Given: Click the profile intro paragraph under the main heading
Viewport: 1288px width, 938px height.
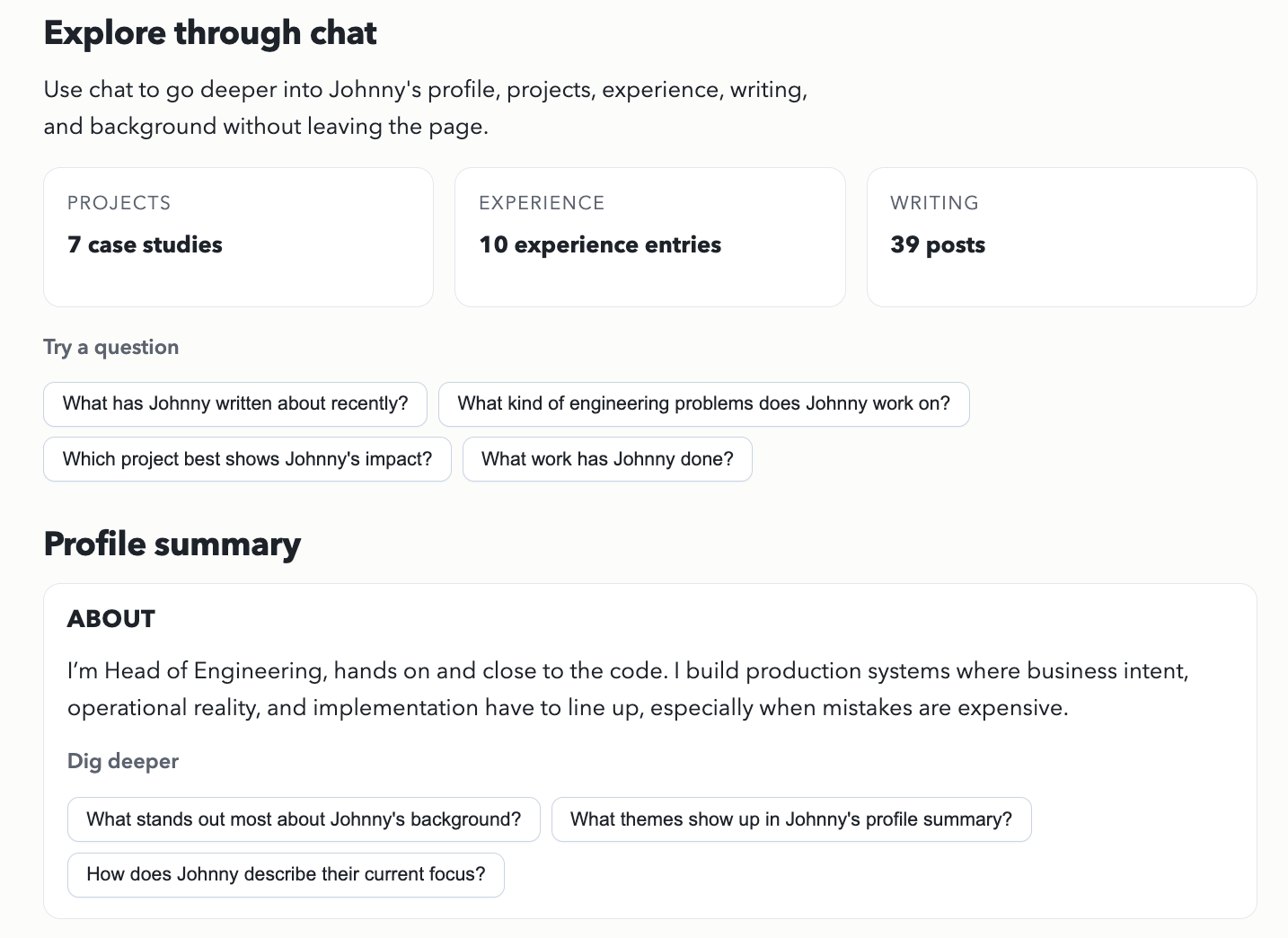Looking at the screenshot, I should coord(426,108).
